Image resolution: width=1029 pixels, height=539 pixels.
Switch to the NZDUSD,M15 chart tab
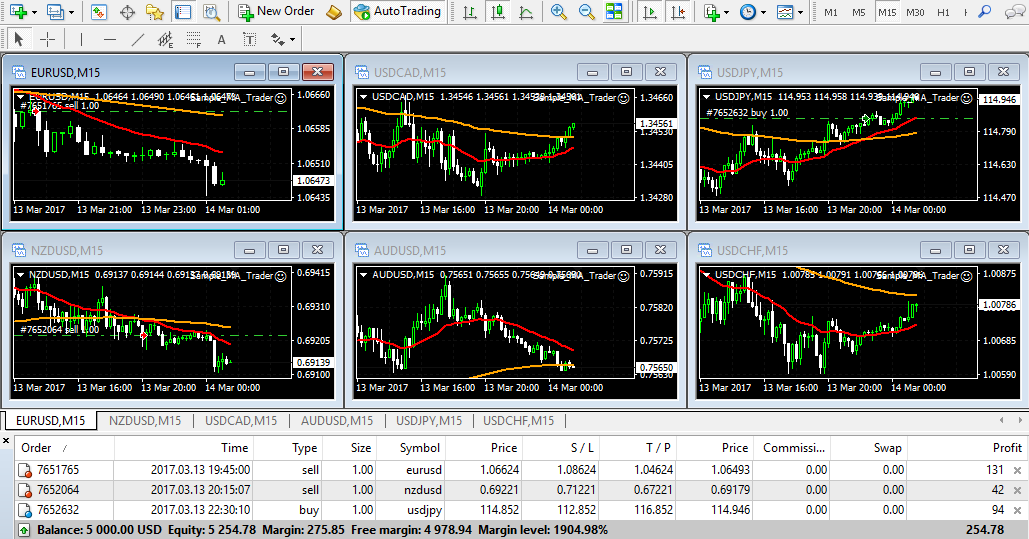tap(145, 421)
